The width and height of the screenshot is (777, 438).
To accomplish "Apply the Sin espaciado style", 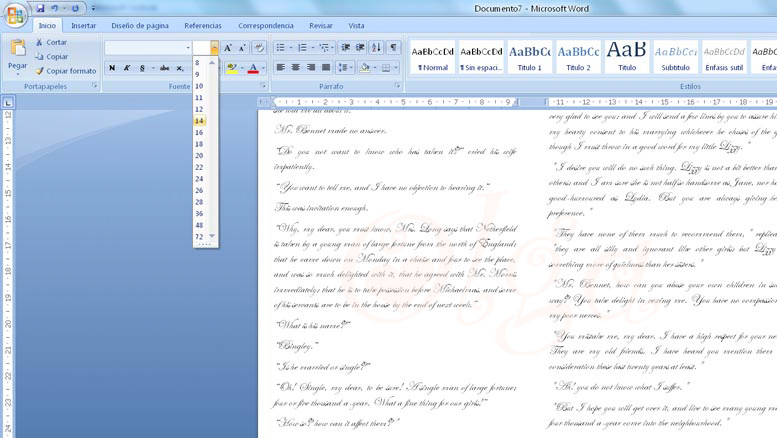I will [x=481, y=57].
